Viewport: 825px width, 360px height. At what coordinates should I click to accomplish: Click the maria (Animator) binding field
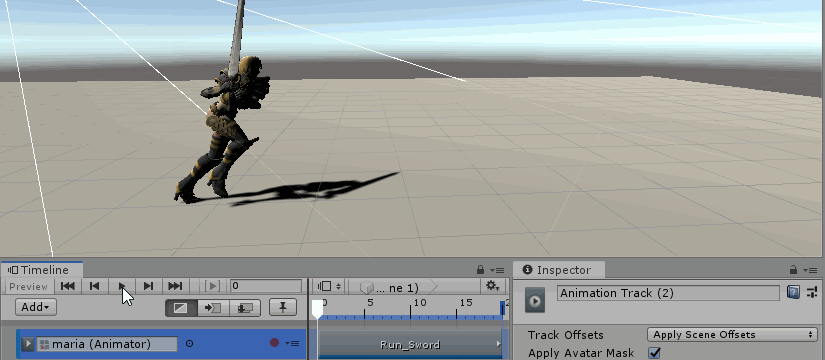pyautogui.click(x=107, y=344)
